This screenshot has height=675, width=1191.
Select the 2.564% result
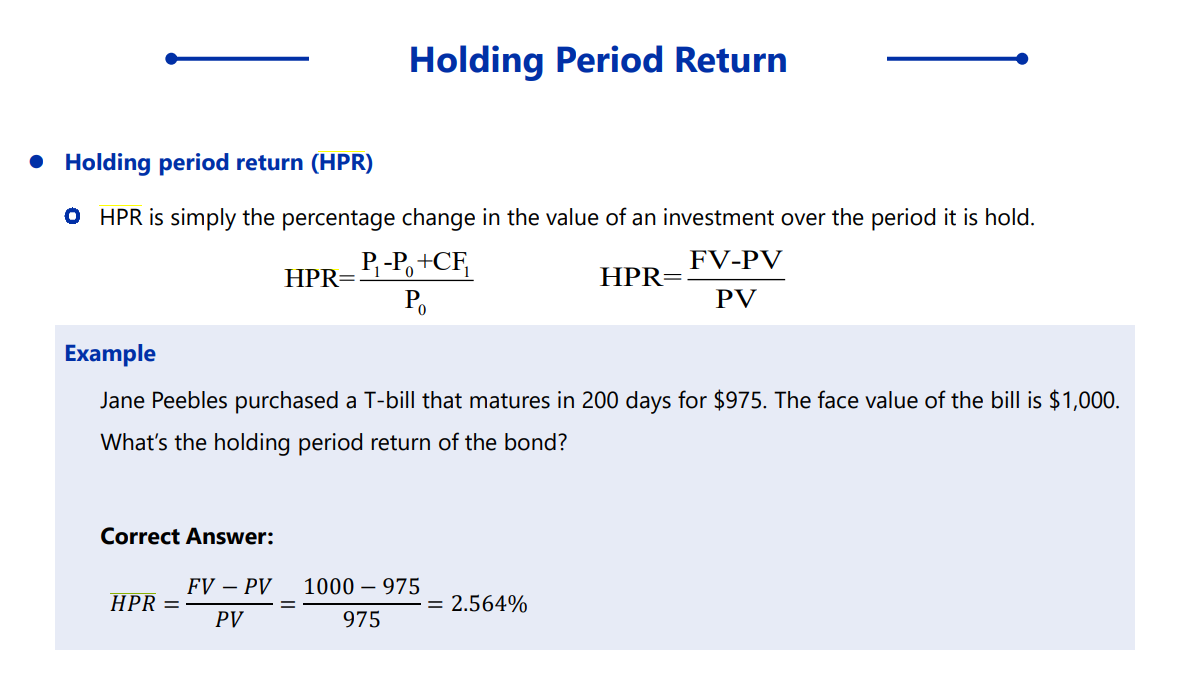pyautogui.click(x=489, y=604)
